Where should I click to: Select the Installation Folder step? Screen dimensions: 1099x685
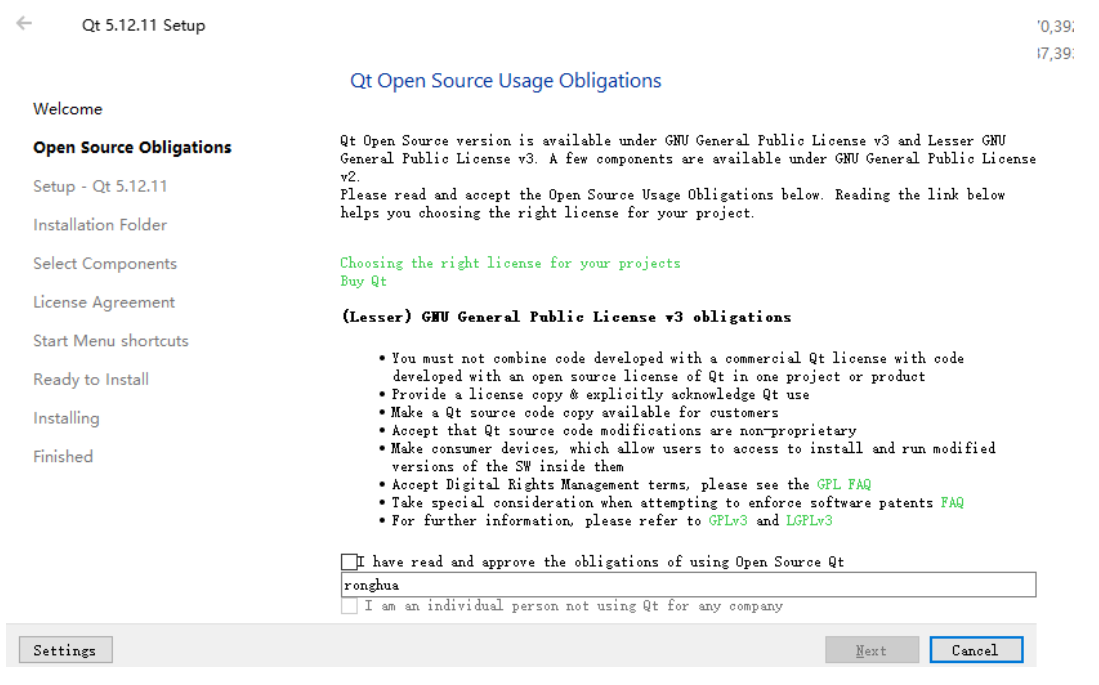tap(100, 224)
